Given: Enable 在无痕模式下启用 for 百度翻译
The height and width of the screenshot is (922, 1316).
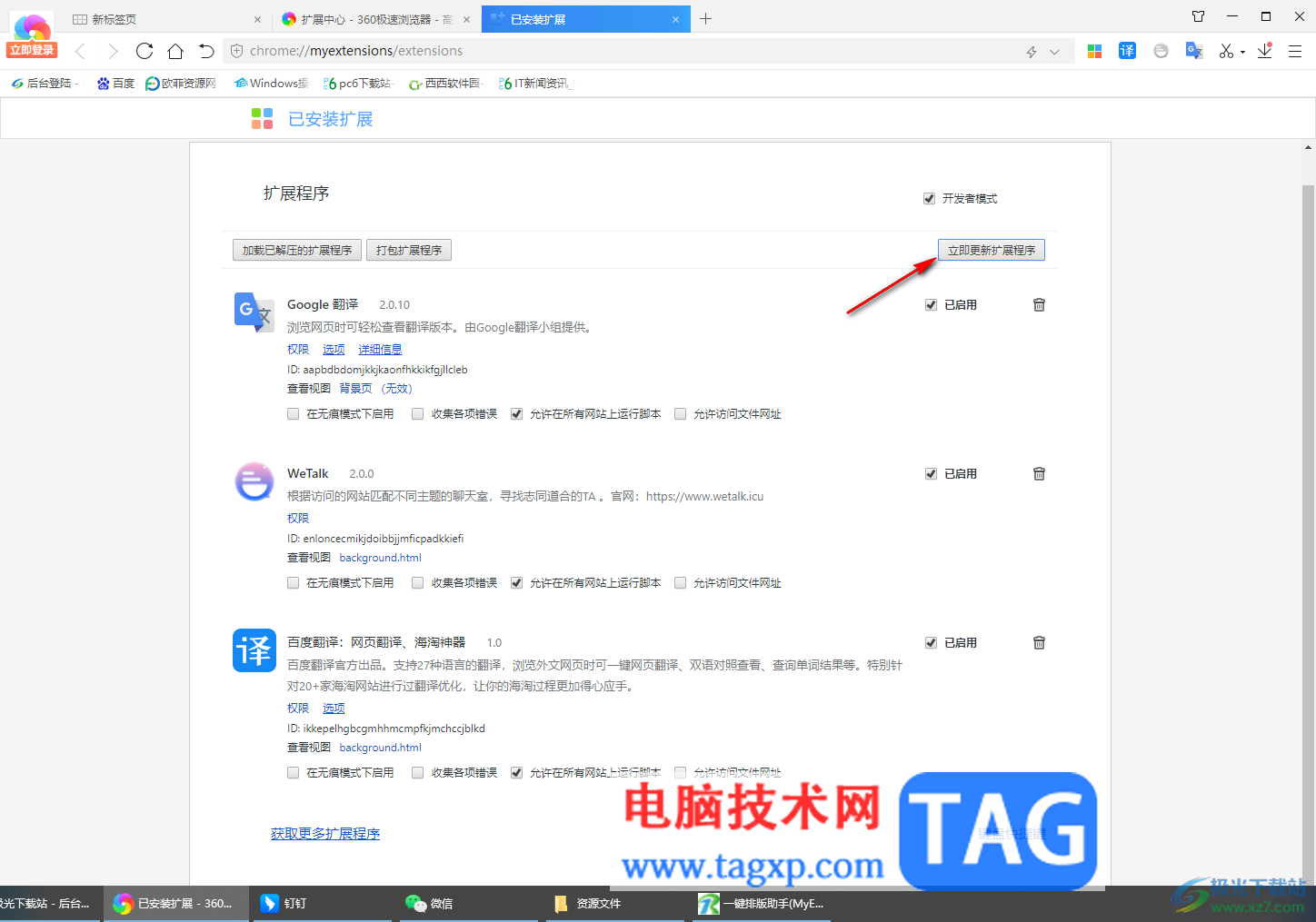Looking at the screenshot, I should coord(293,773).
